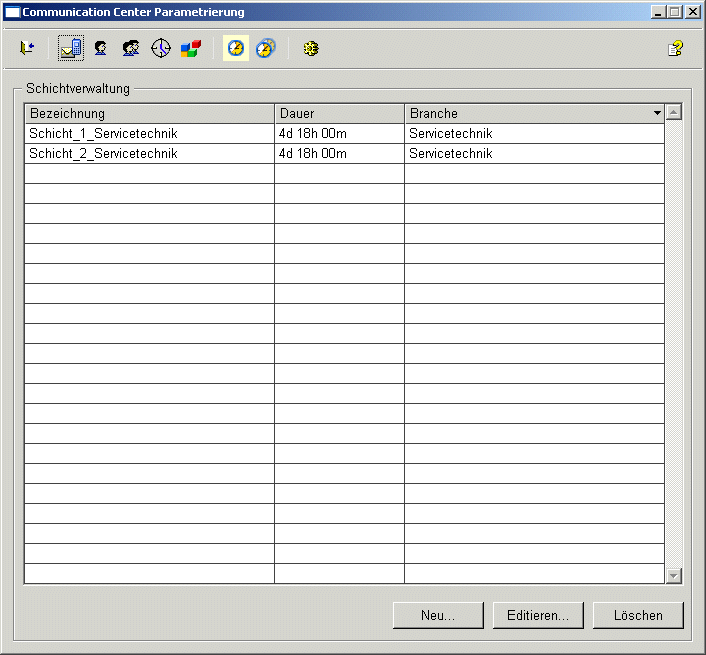
Task: Click the exit door toolbar icon
Action: click(27, 48)
